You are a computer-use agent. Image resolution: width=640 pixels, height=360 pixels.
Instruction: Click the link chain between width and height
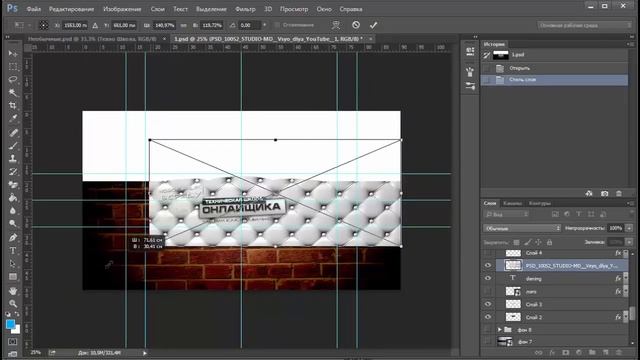[x=184, y=25]
